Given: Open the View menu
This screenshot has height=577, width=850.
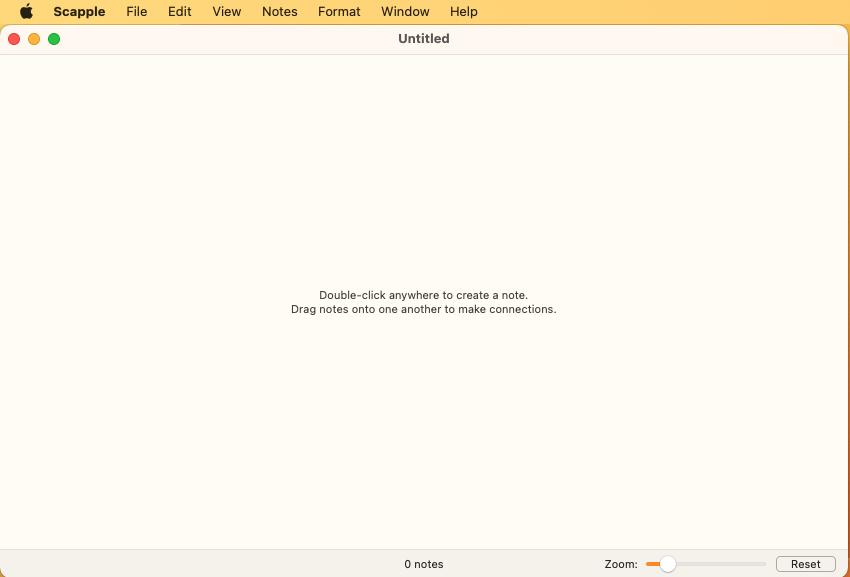Looking at the screenshot, I should click(x=227, y=11).
